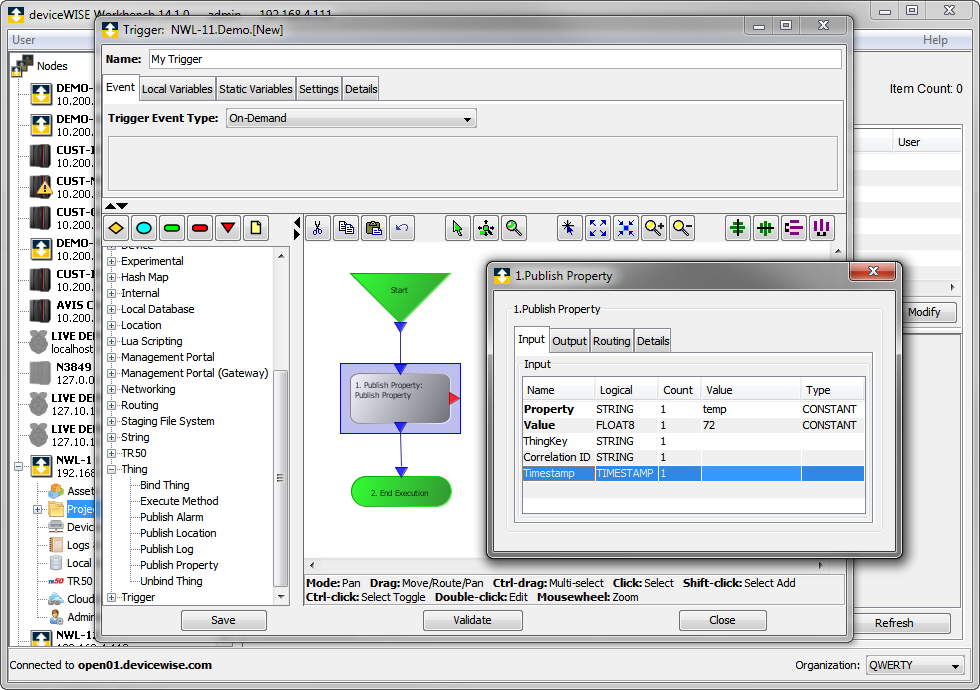Click the red inverted triangle shape icon
This screenshot has width=980, height=690.
click(228, 228)
